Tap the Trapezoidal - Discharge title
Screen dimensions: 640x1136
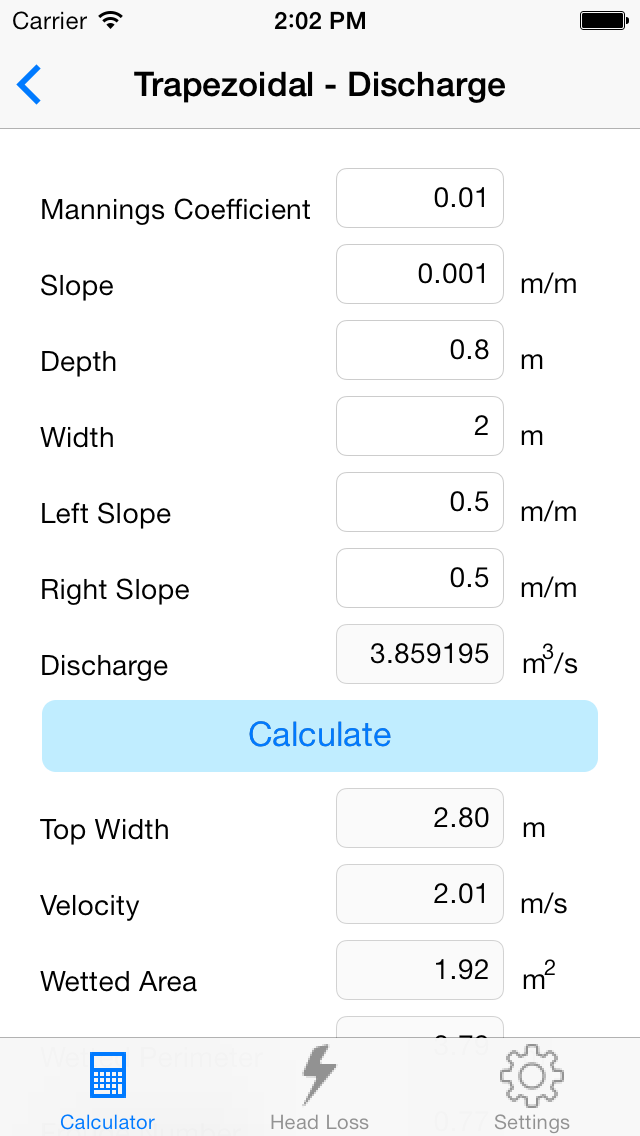(x=320, y=85)
